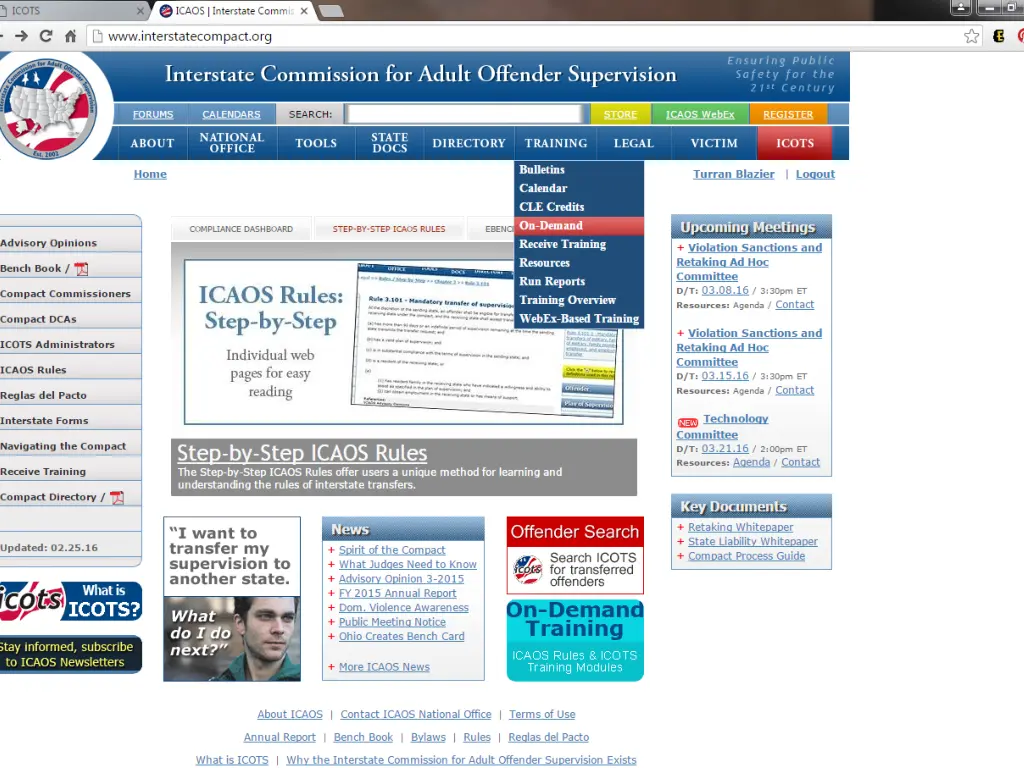The height and width of the screenshot is (768, 1024).
Task: Open the FORUMS link
Action: pyautogui.click(x=153, y=114)
